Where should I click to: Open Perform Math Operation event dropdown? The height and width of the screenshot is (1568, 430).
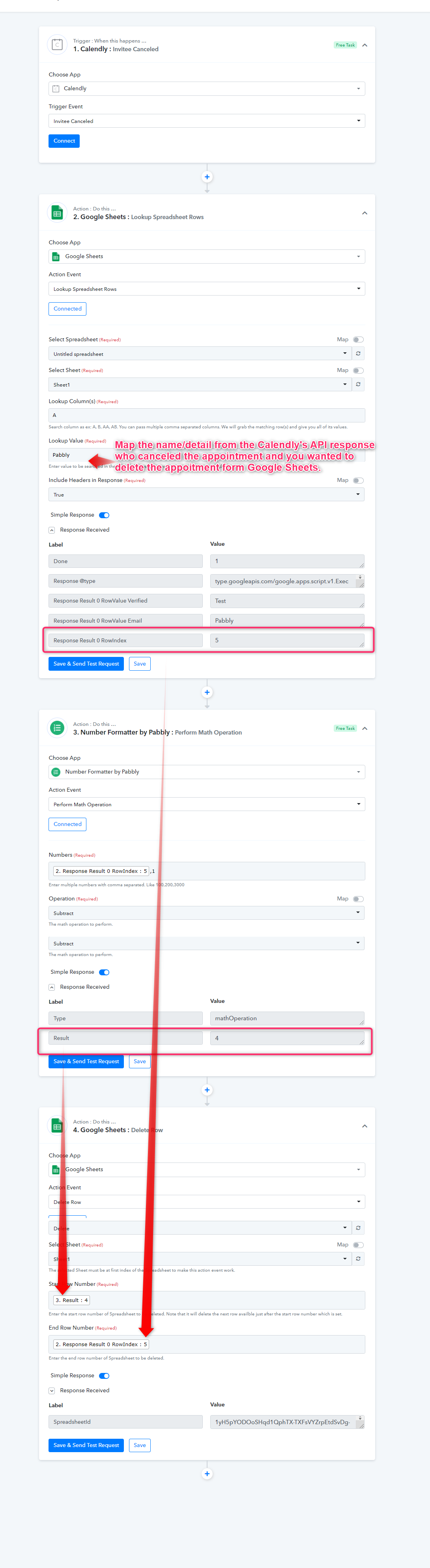[x=207, y=804]
